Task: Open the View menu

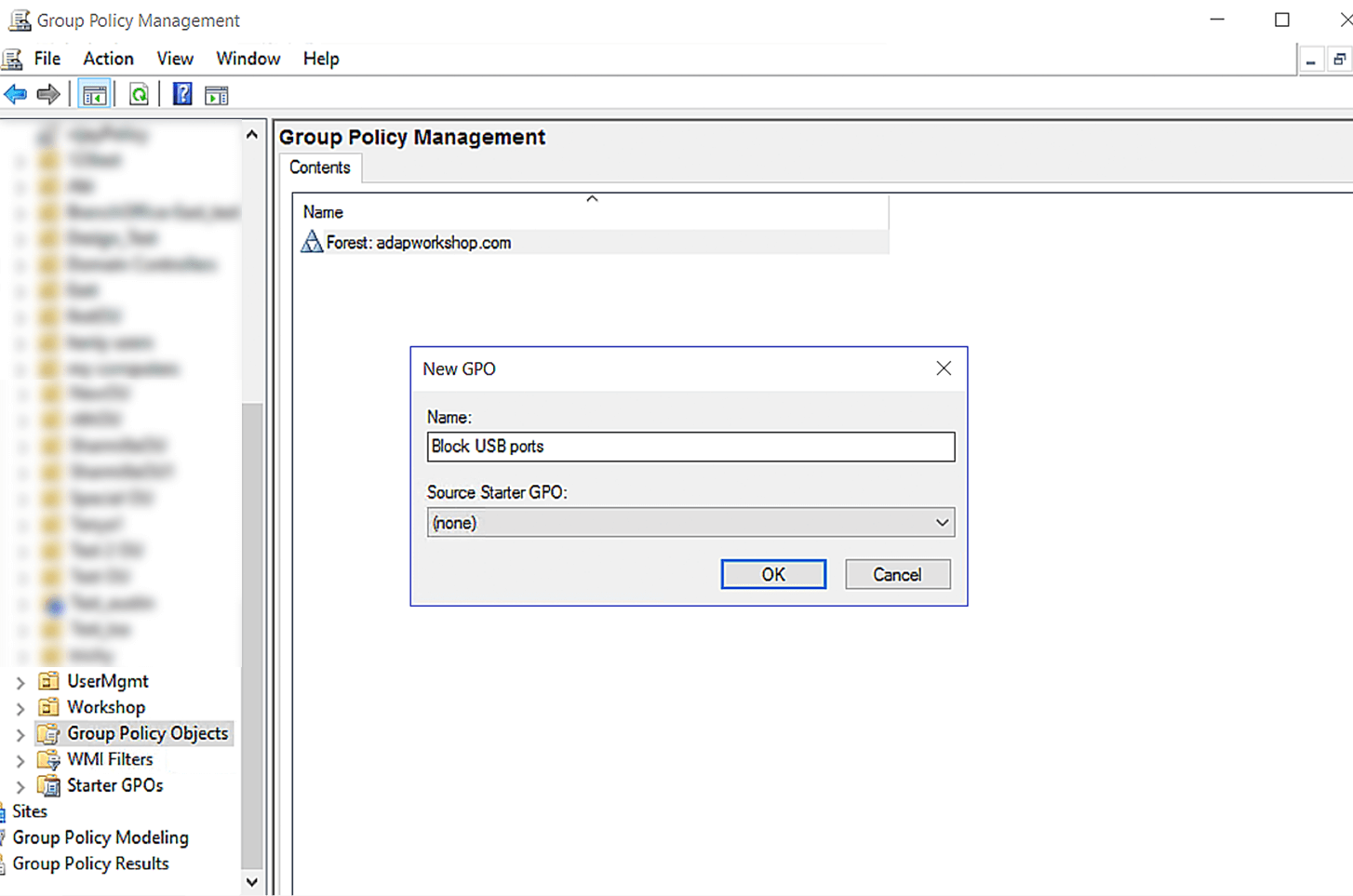Action: [x=175, y=59]
